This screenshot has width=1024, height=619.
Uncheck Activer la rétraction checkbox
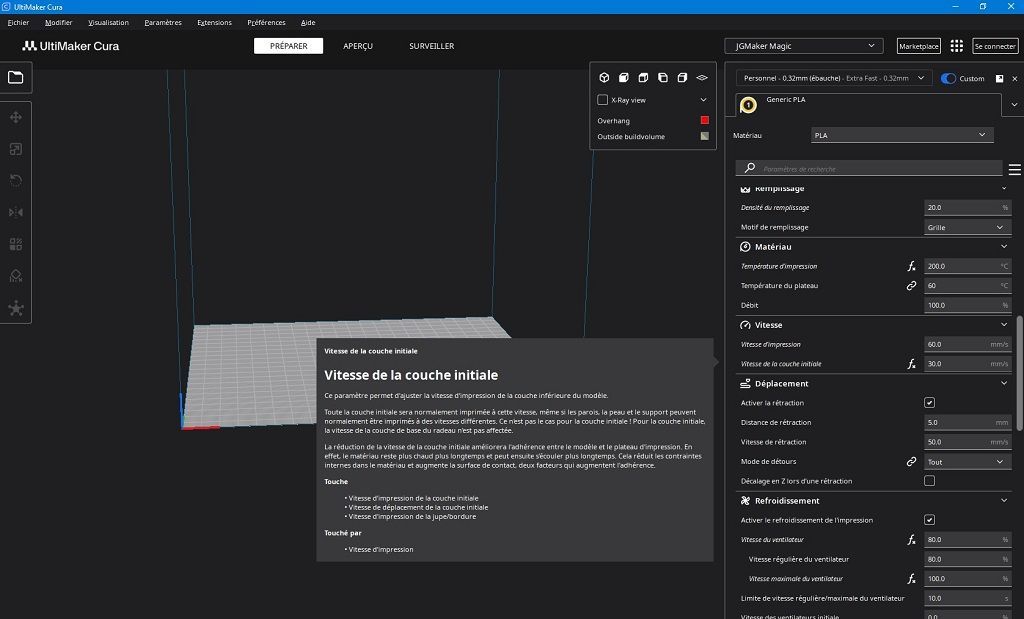pos(929,403)
